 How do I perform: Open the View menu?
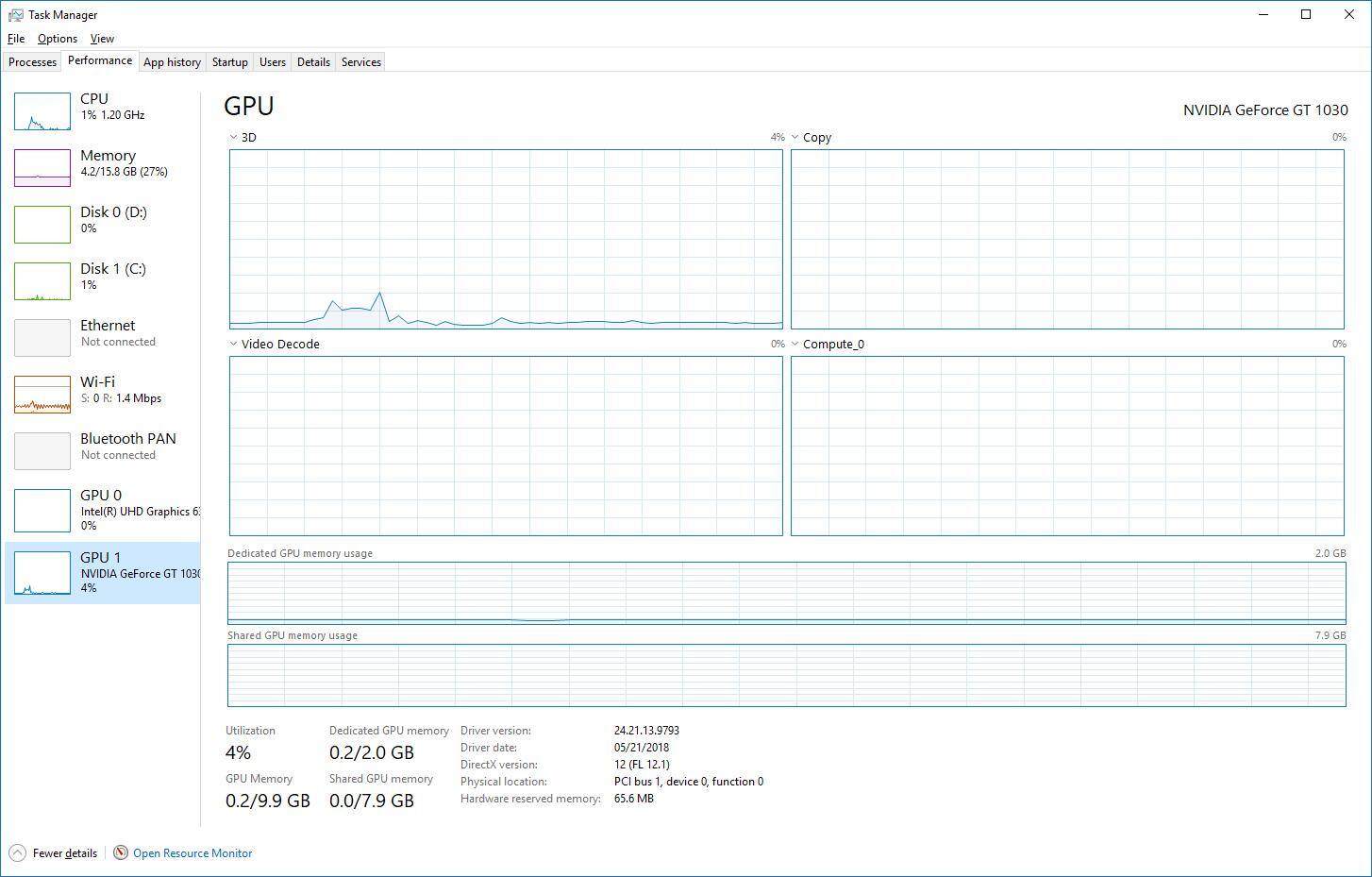click(102, 39)
